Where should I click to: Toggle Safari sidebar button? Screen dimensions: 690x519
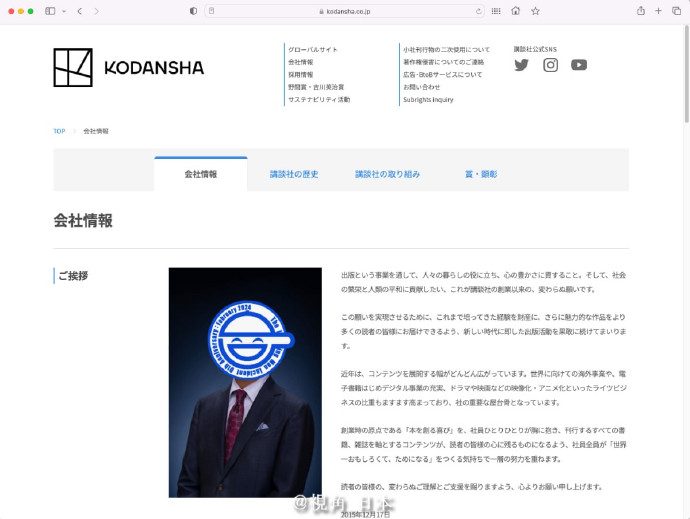pos(50,11)
